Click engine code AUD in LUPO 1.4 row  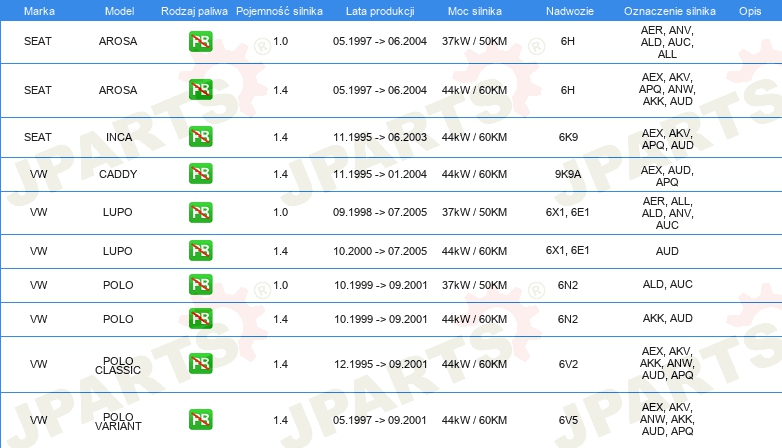click(x=667, y=251)
